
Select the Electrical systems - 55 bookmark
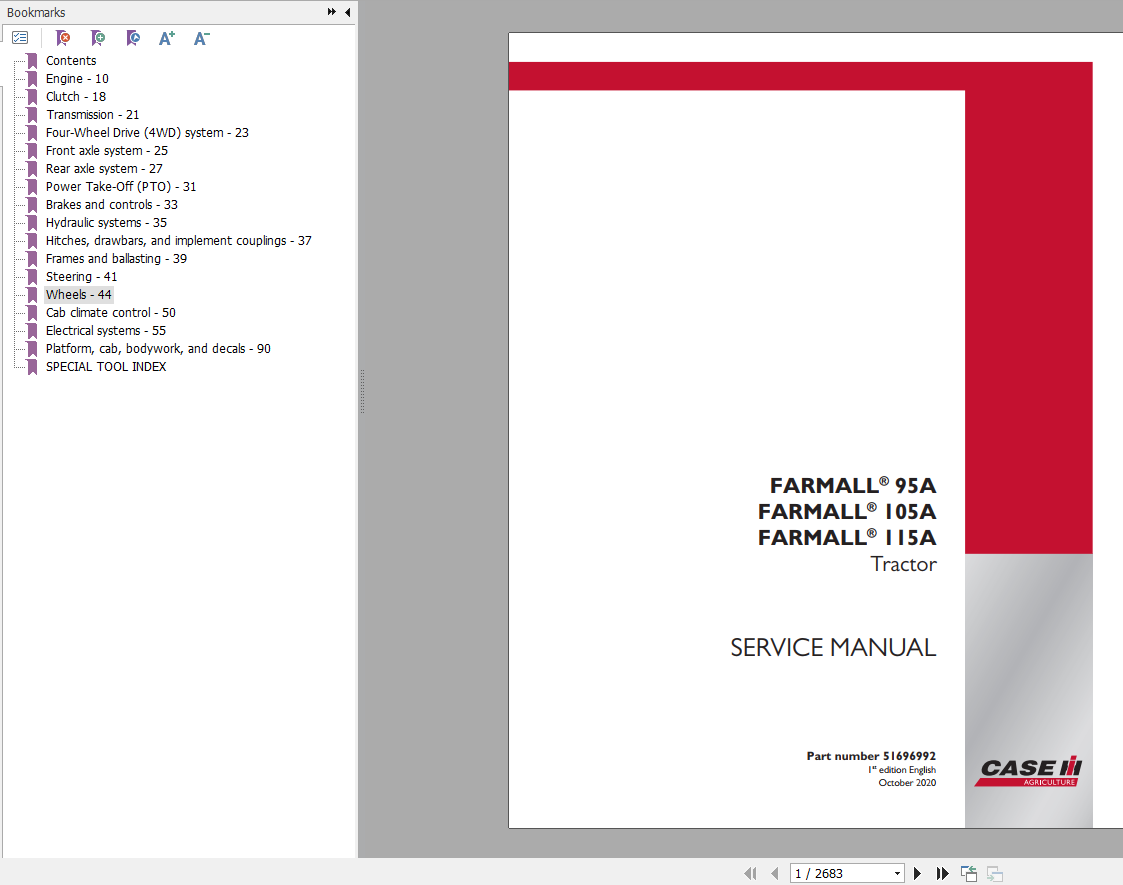(106, 330)
